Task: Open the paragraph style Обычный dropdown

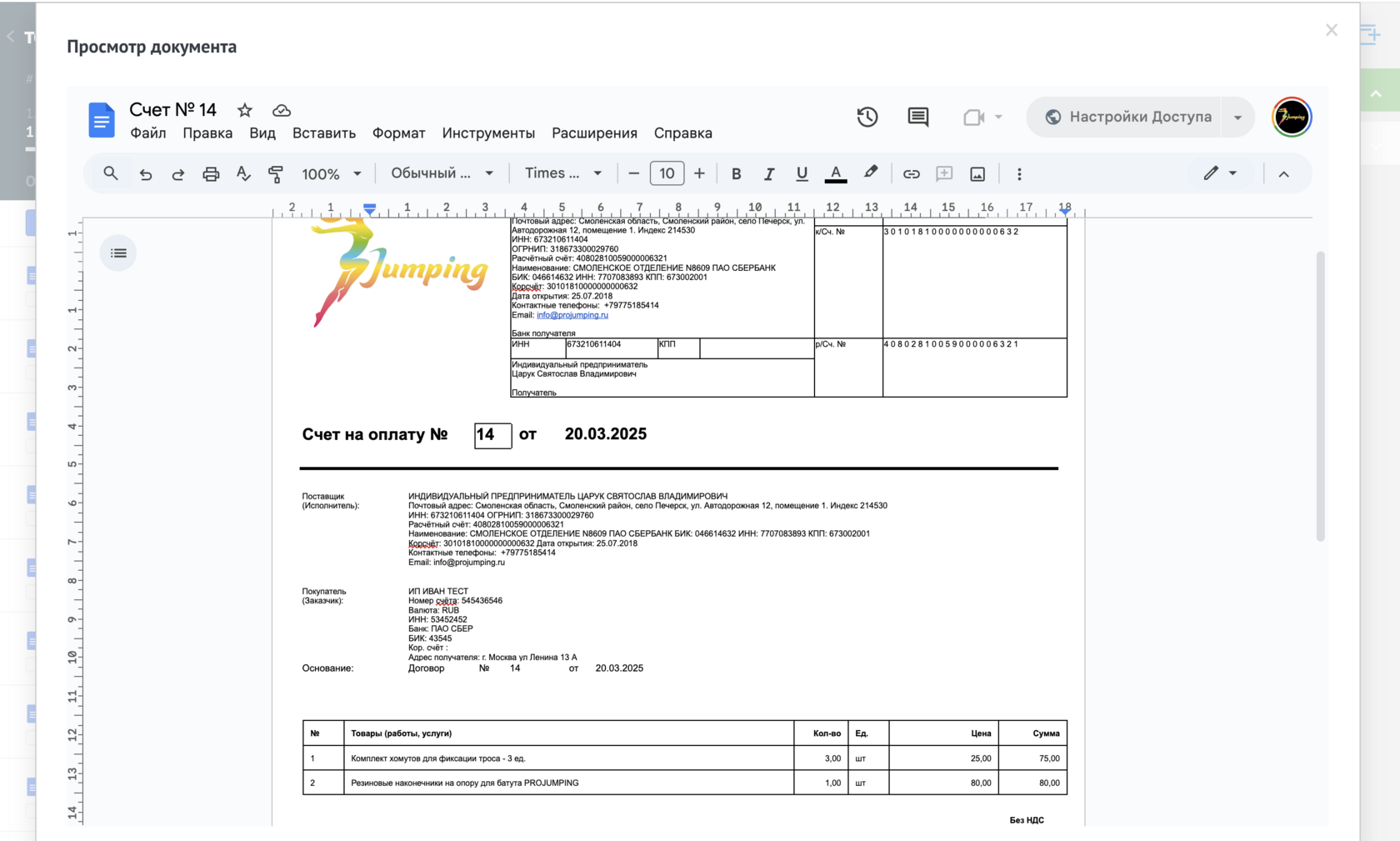Action: [x=442, y=173]
